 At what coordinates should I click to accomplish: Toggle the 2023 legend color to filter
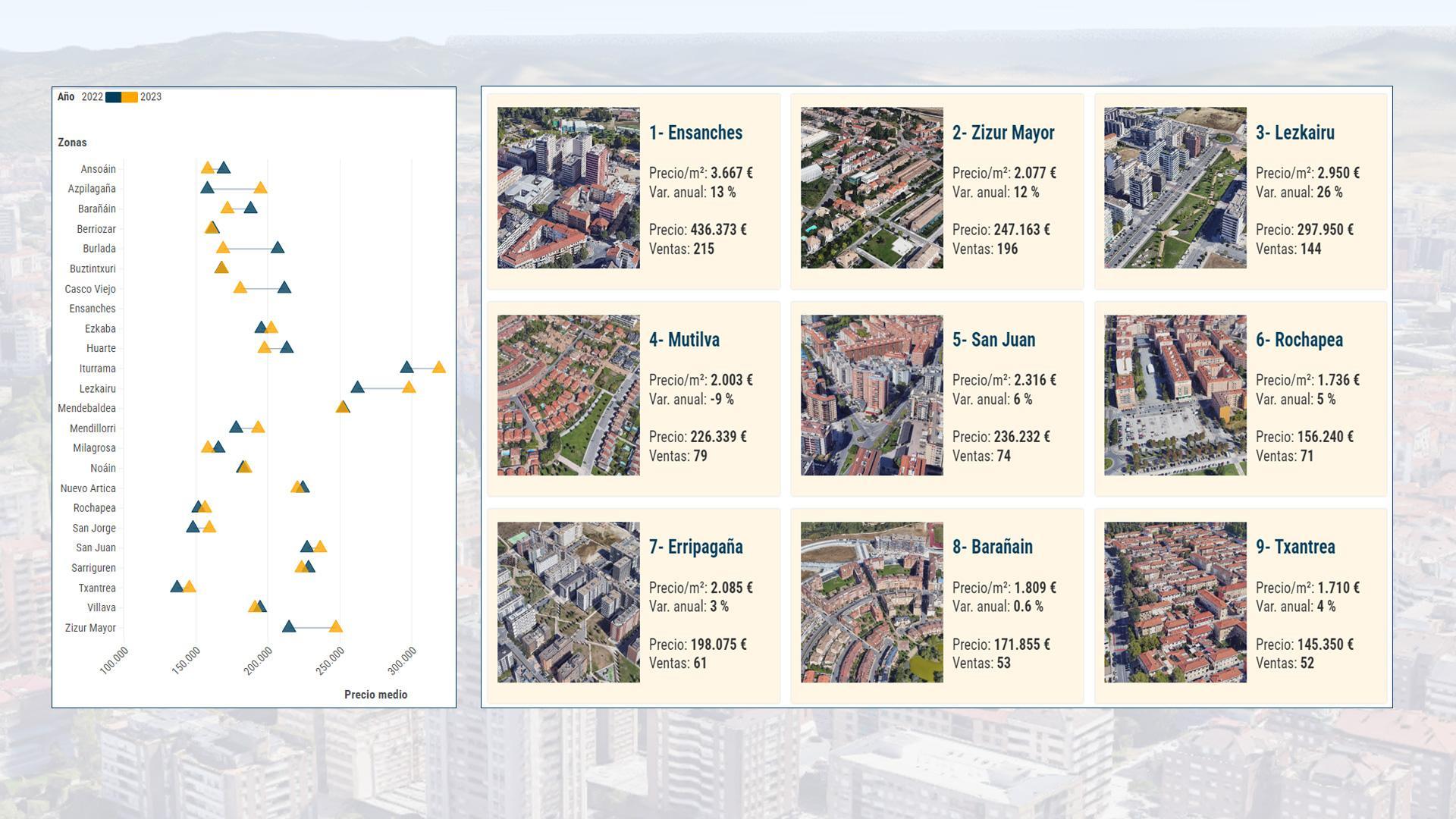(130, 98)
